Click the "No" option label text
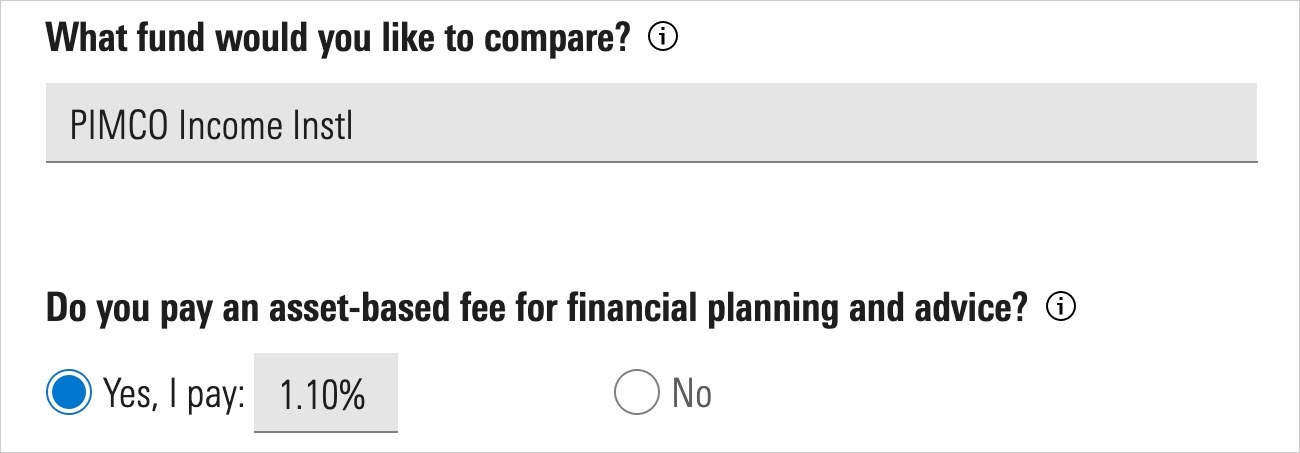Image resolution: width=1300 pixels, height=453 pixels. 692,394
